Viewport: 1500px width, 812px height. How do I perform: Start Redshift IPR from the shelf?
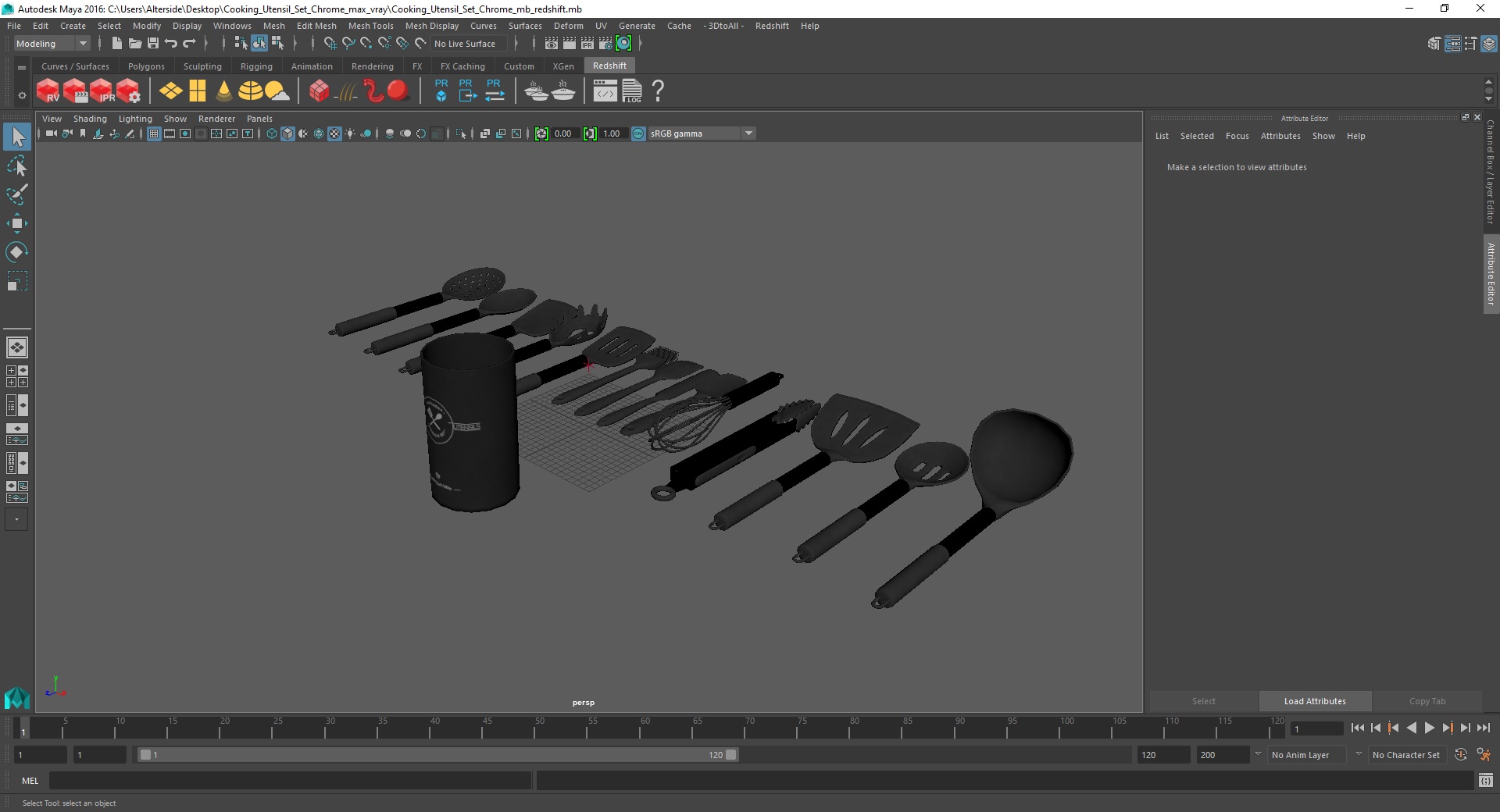[x=102, y=91]
